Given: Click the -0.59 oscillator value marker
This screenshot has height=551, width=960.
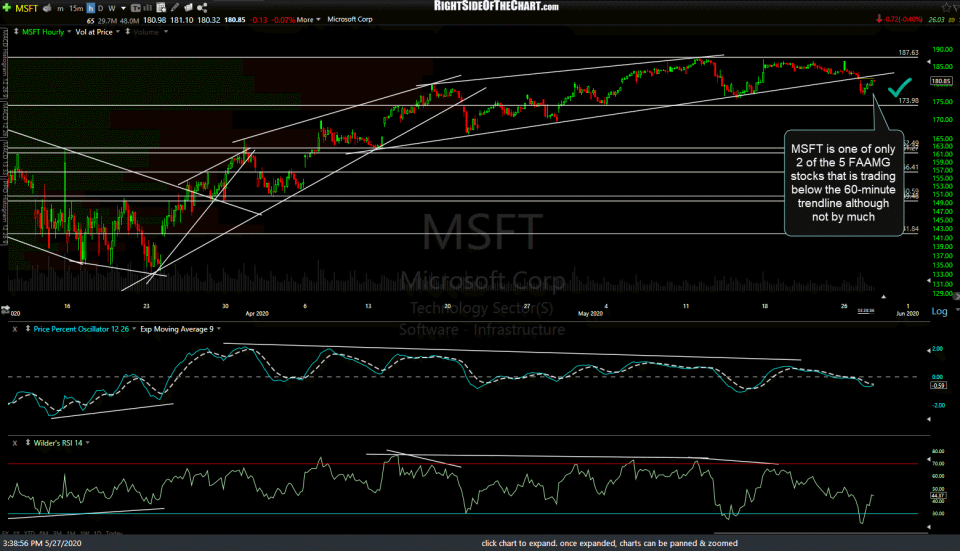Looking at the screenshot, I should point(938,385).
